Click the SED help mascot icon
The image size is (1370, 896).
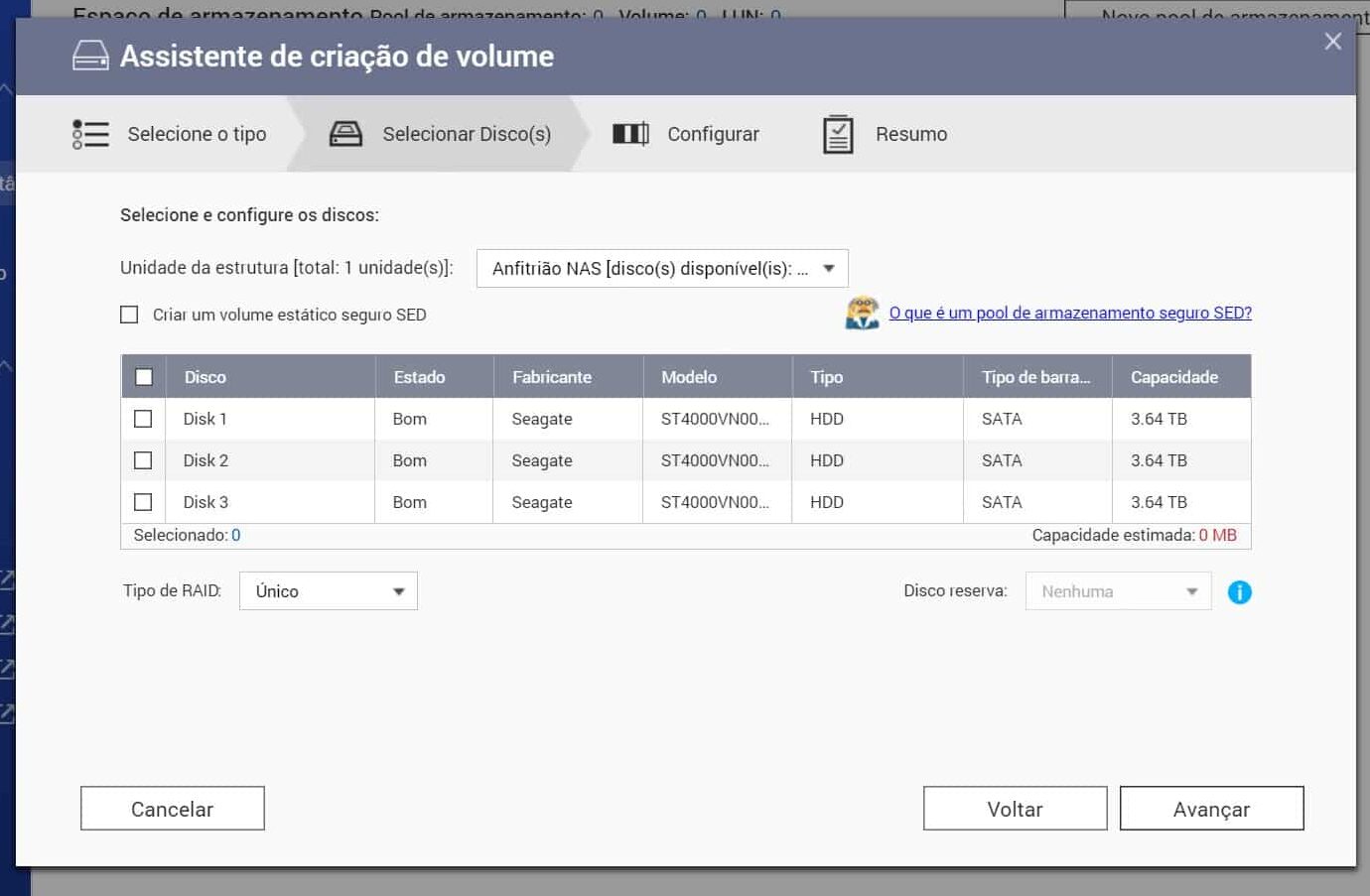pyautogui.click(x=862, y=313)
